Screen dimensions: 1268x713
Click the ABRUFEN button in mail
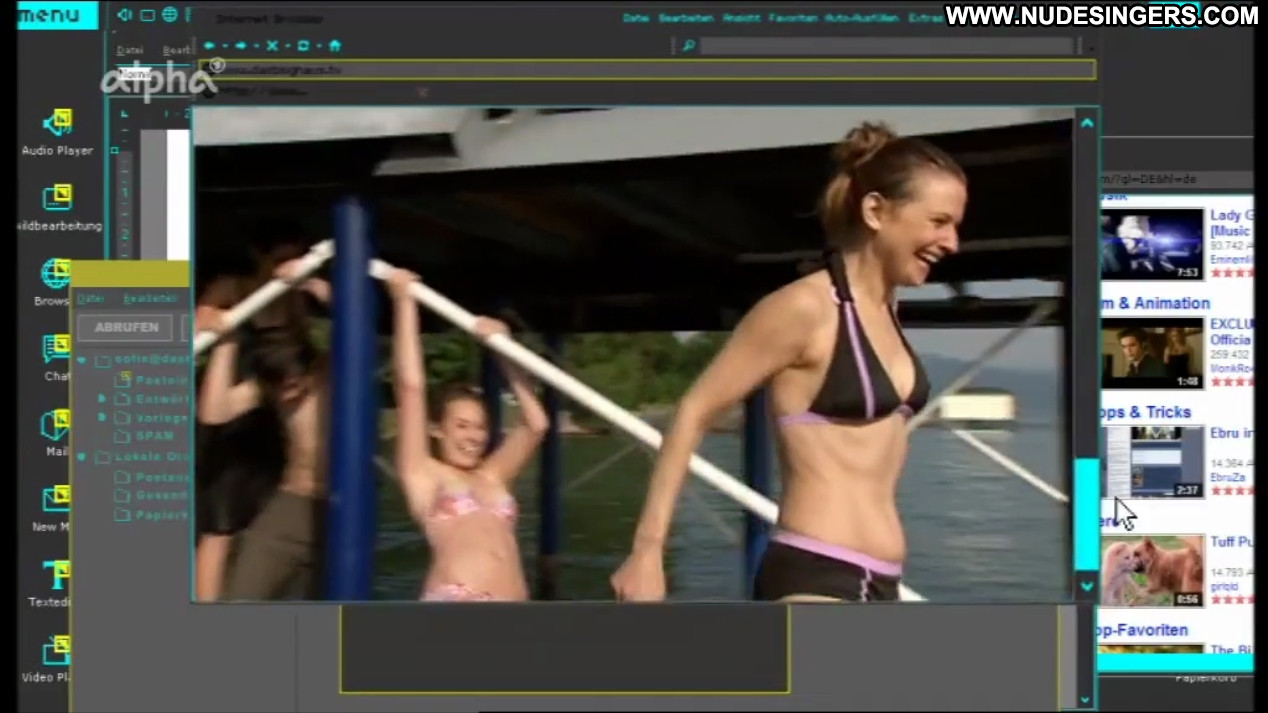point(126,327)
